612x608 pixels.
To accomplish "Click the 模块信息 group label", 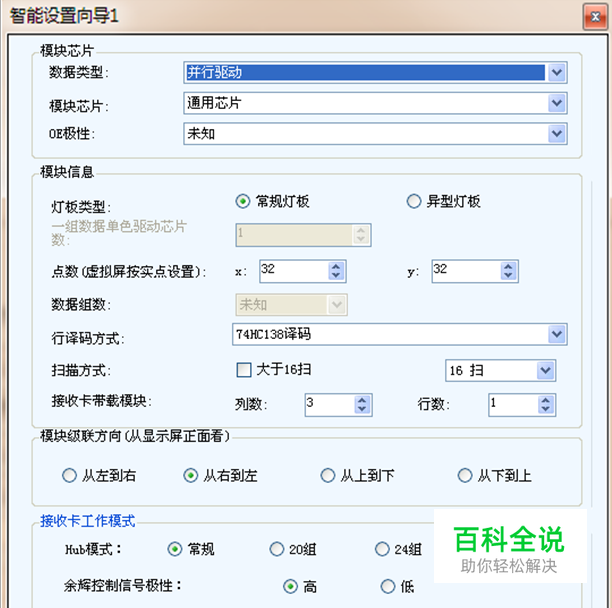I will [x=67, y=172].
